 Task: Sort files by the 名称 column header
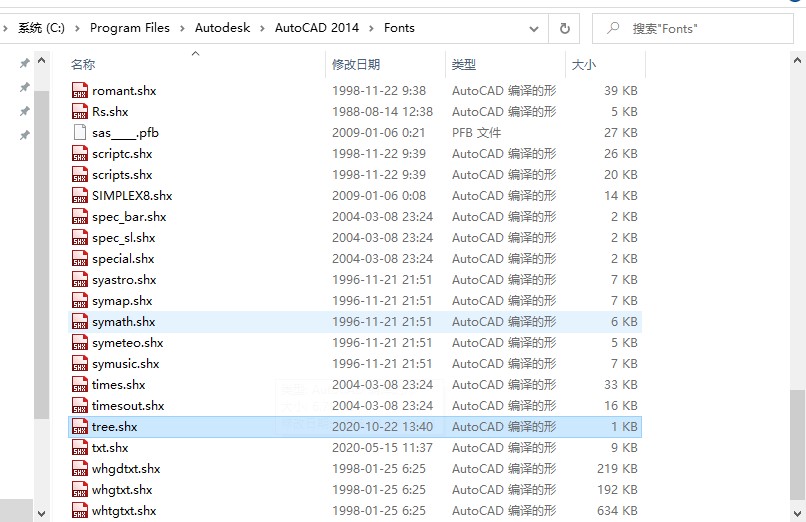click(x=83, y=64)
